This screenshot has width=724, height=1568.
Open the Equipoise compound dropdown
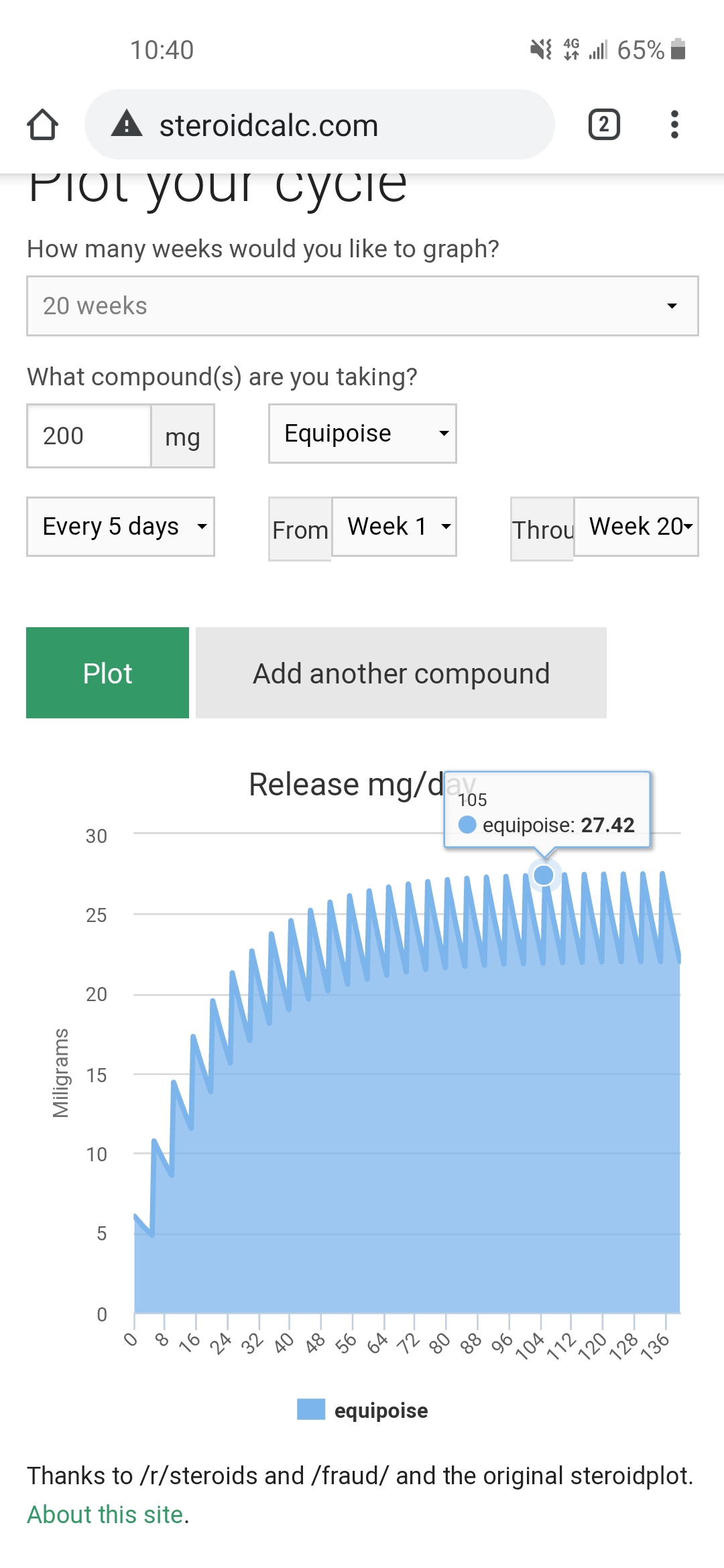pos(363,434)
